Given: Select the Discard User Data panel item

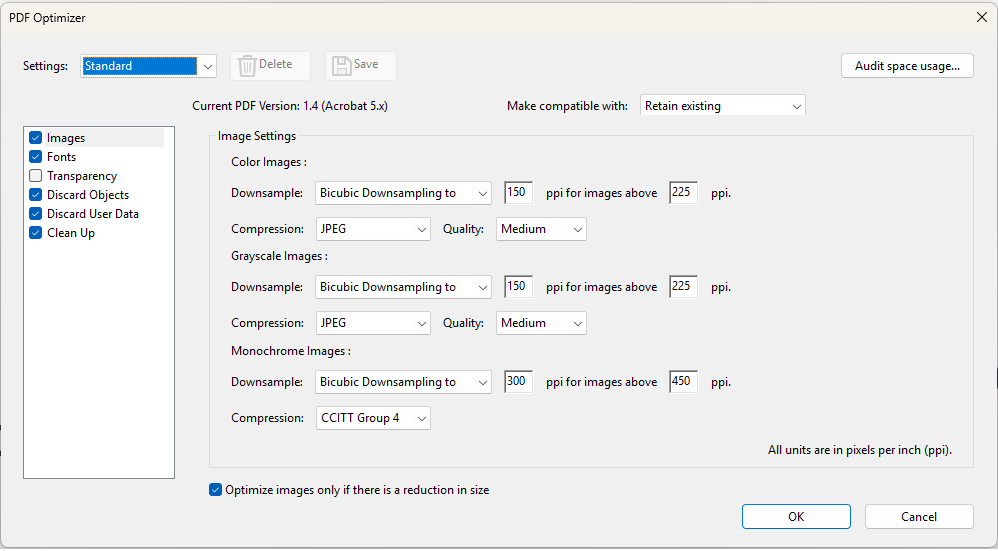Looking at the screenshot, I should 93,214.
